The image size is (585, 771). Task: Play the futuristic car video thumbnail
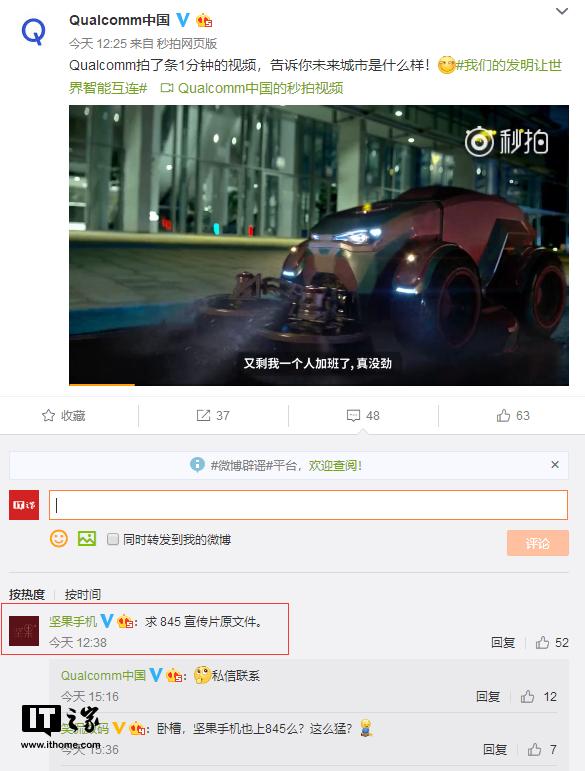click(319, 245)
